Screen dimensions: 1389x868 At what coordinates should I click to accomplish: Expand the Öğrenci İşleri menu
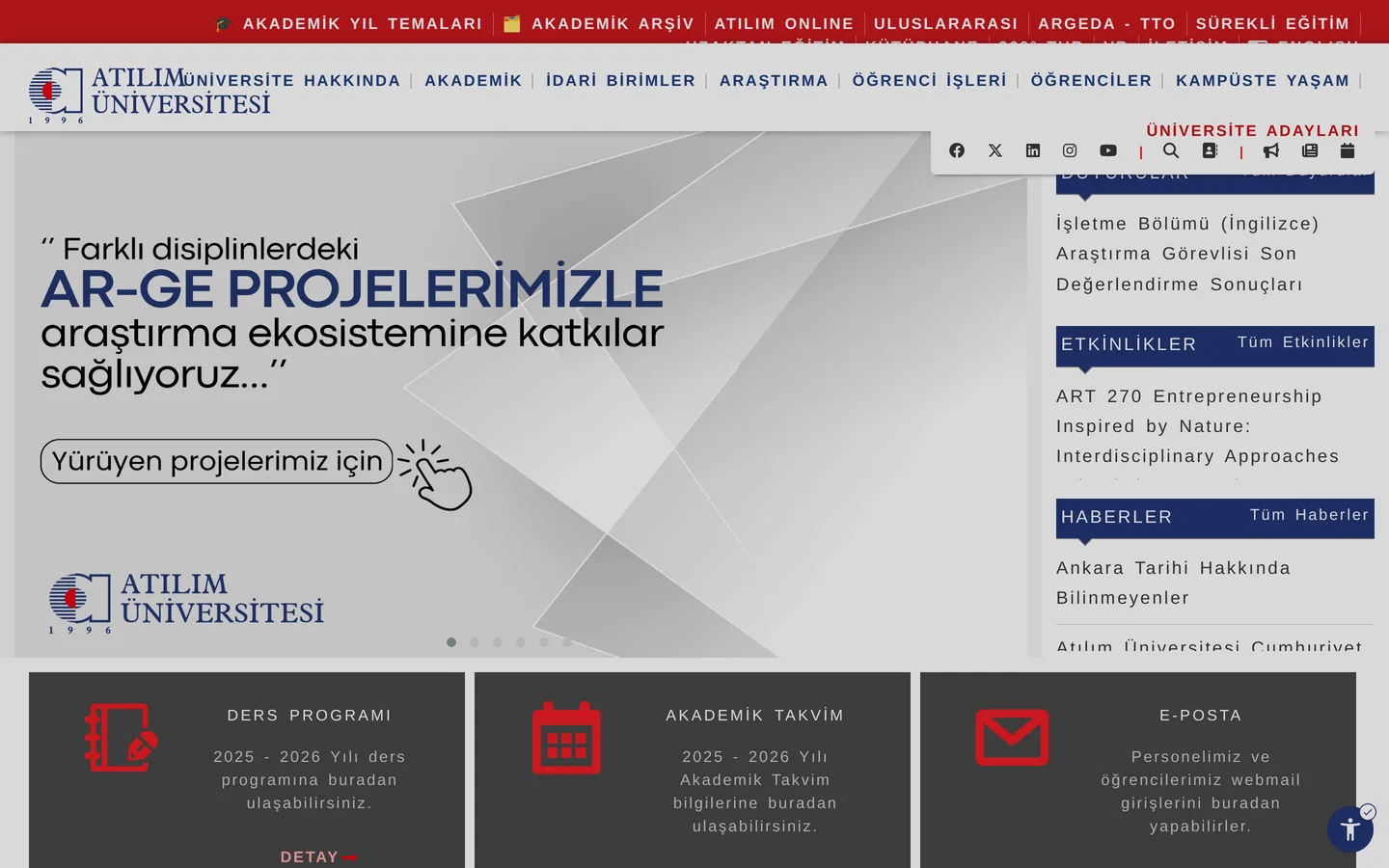(x=930, y=80)
